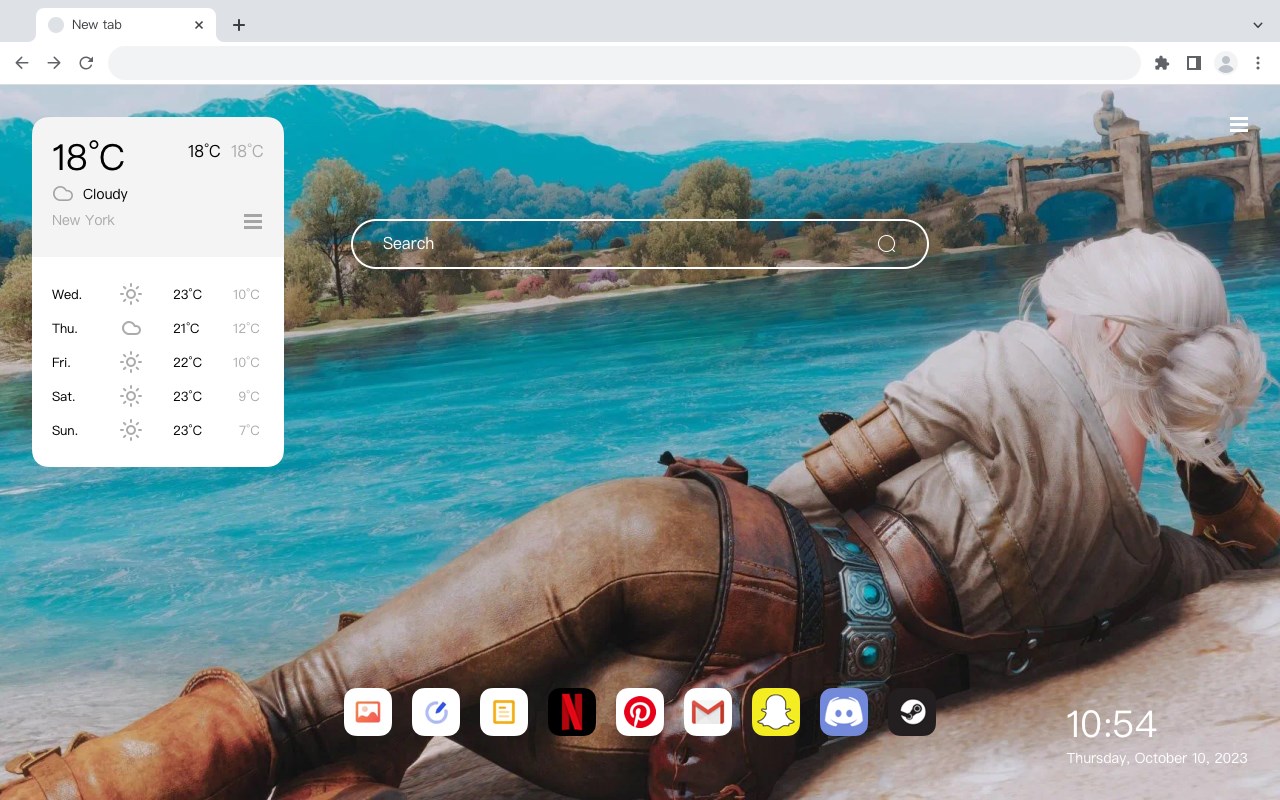Screen dimensions: 1280x800
Task: Go back to the previous page
Action: (22, 63)
